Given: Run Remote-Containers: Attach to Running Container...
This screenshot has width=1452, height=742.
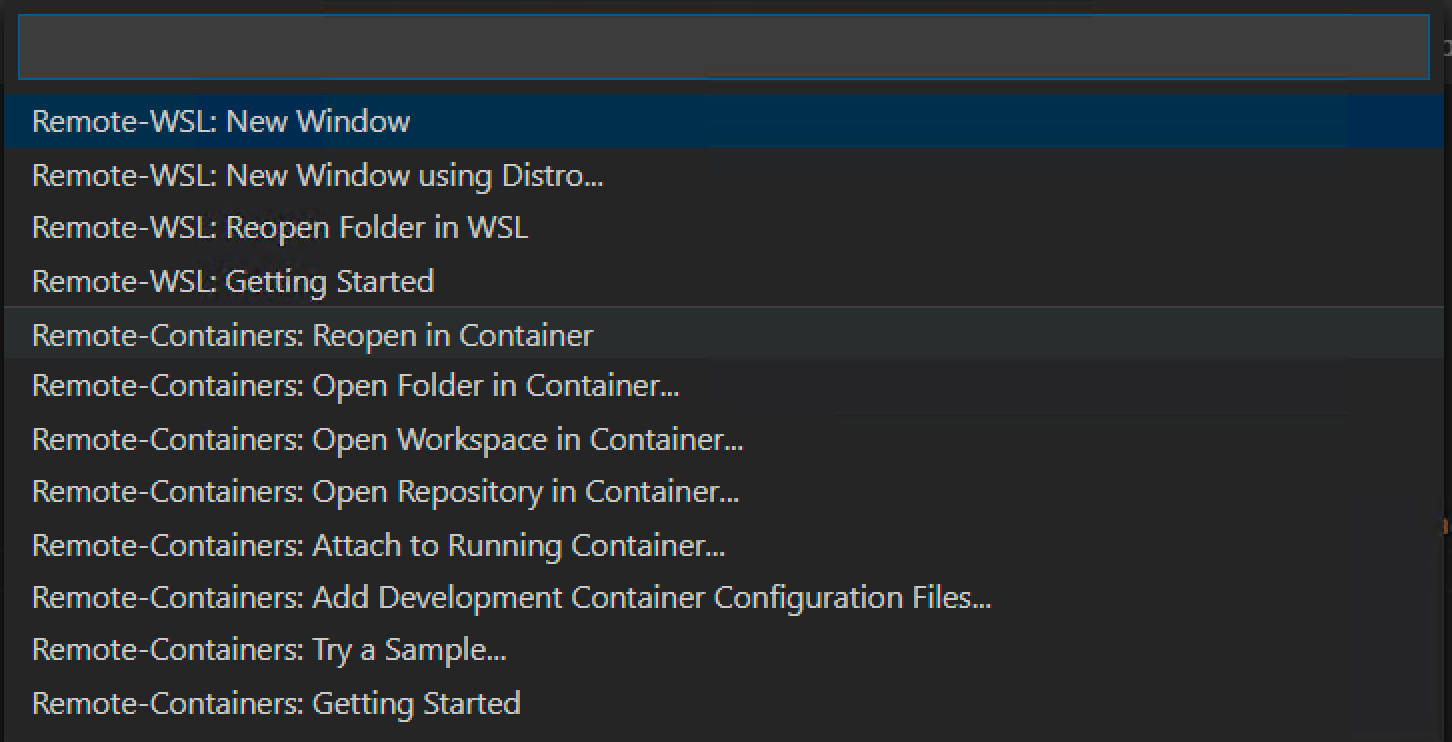Looking at the screenshot, I should coord(724,545).
